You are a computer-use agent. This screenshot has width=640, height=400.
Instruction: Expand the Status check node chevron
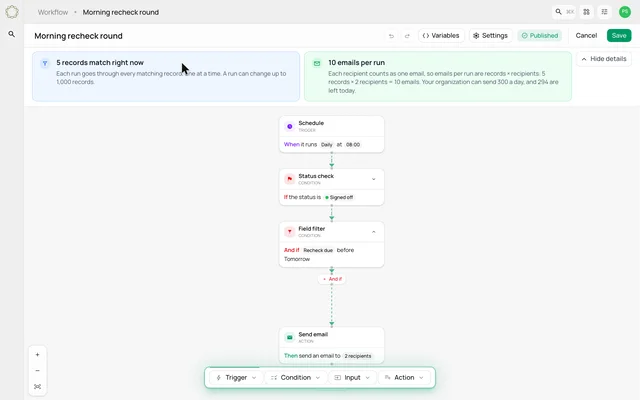373,179
